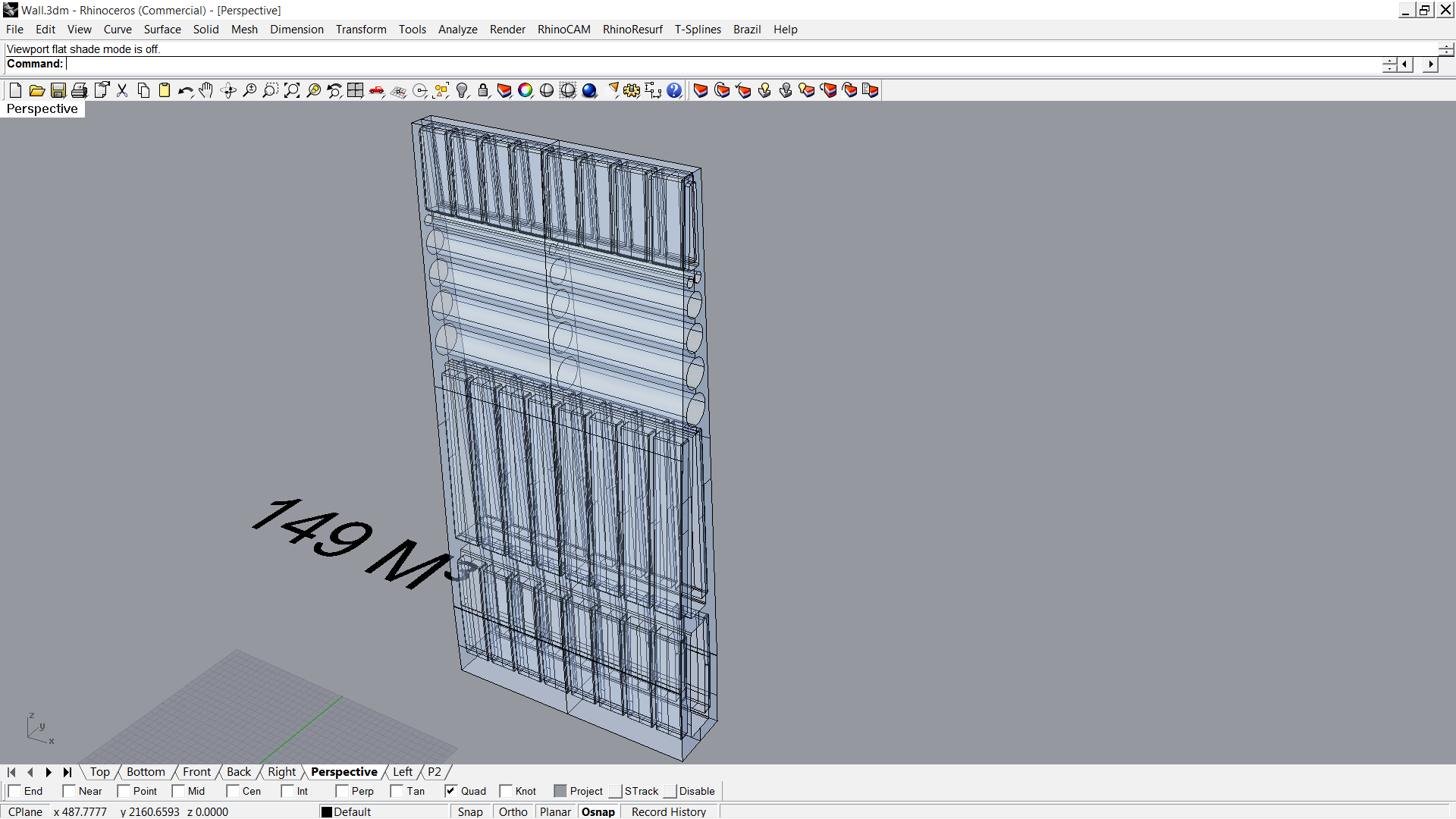Enable the End osnap checkbox
This screenshot has height=819, width=1456.
(15, 791)
